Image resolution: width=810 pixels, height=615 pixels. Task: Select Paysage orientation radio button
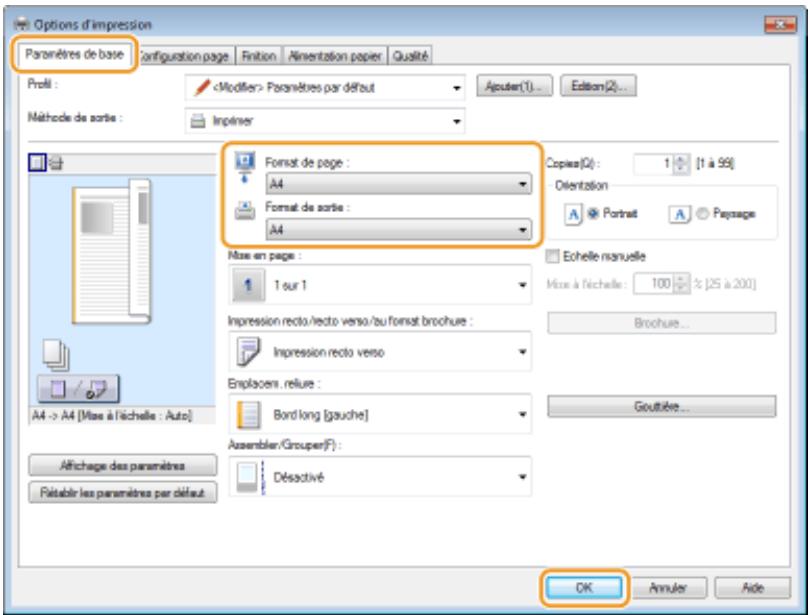pos(702,213)
